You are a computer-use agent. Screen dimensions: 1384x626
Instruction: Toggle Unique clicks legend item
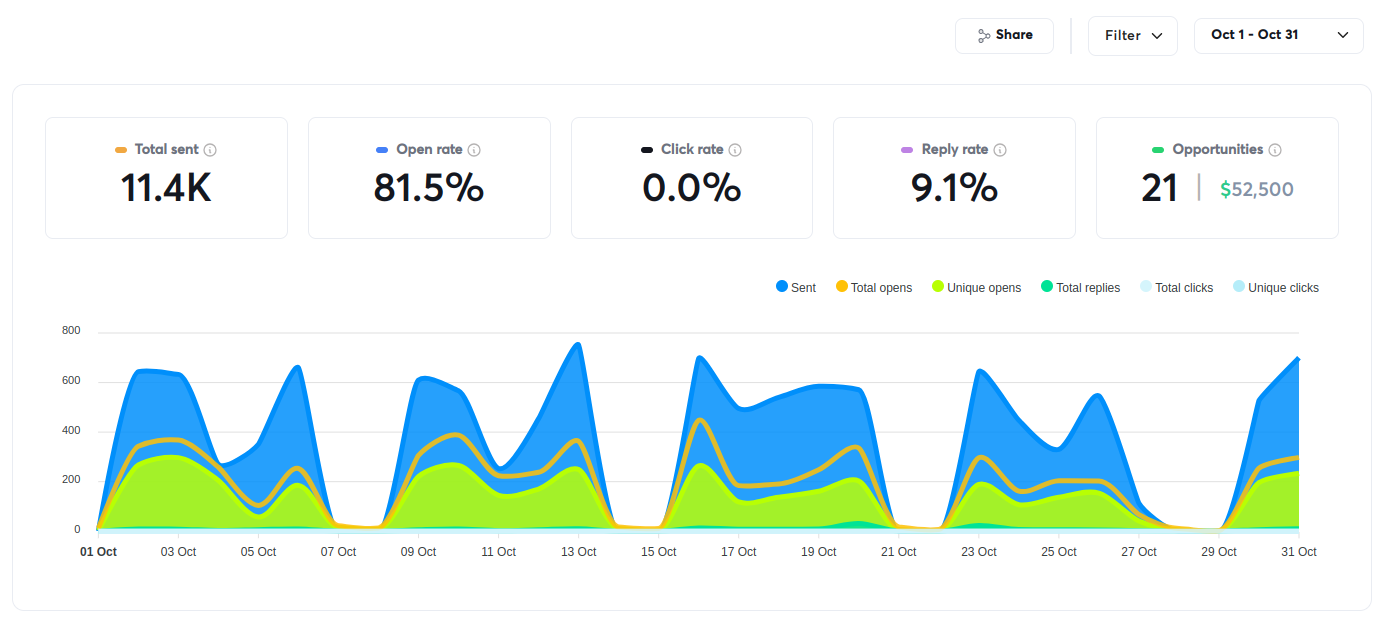point(1275,287)
